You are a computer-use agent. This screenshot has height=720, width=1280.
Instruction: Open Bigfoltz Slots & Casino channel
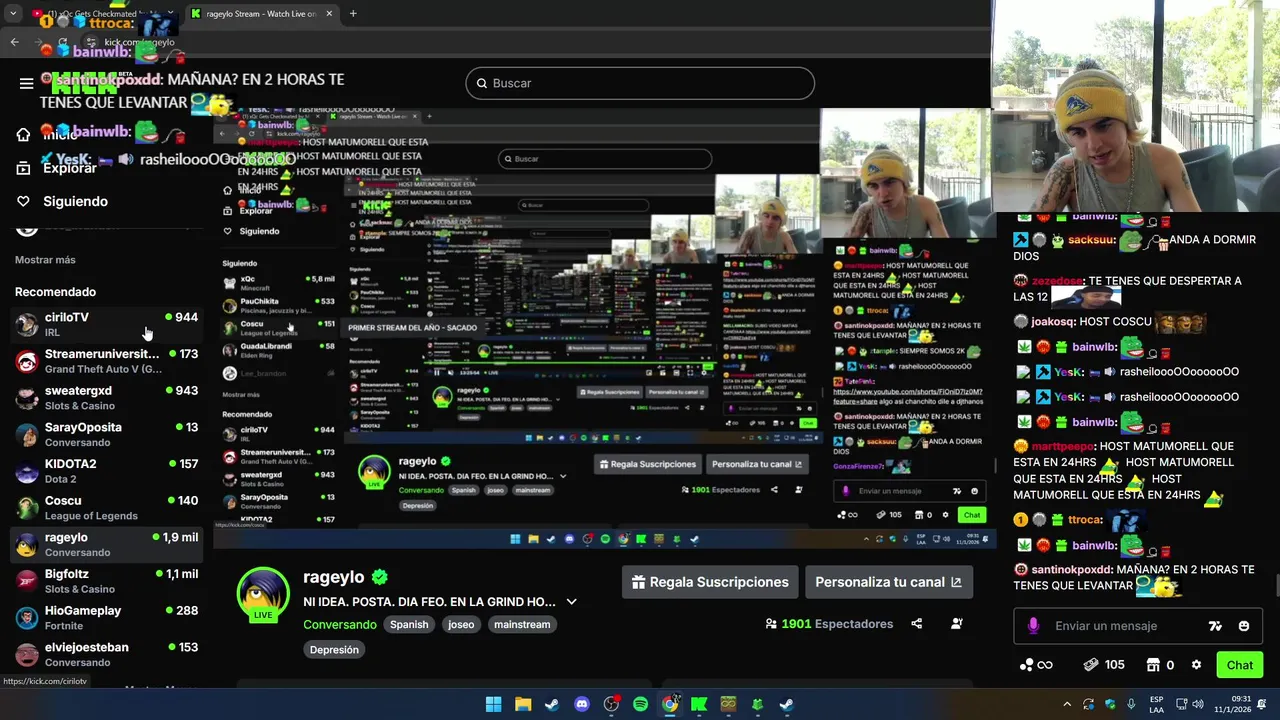click(x=106, y=581)
